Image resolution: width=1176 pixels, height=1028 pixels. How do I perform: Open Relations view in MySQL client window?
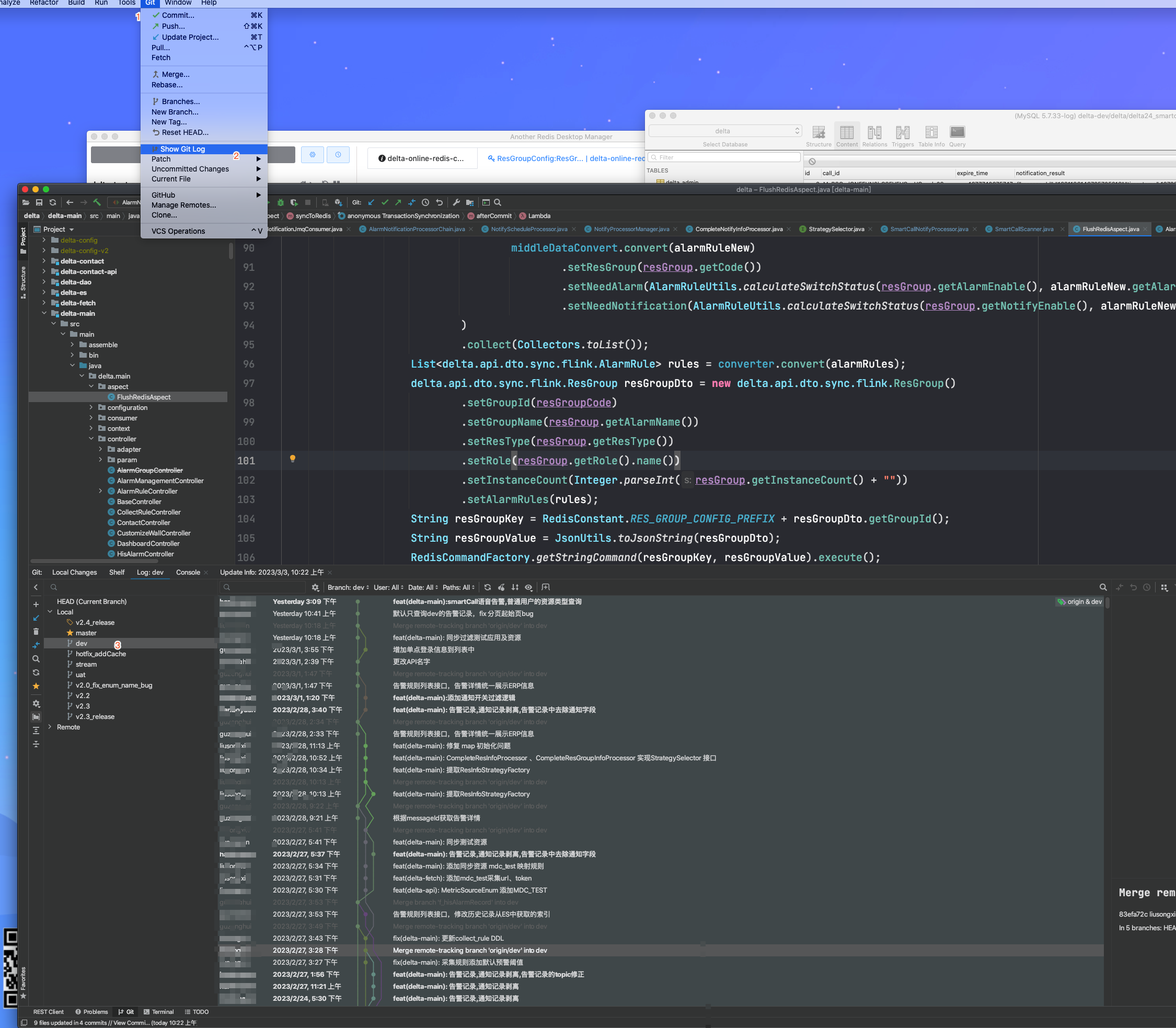874,136
